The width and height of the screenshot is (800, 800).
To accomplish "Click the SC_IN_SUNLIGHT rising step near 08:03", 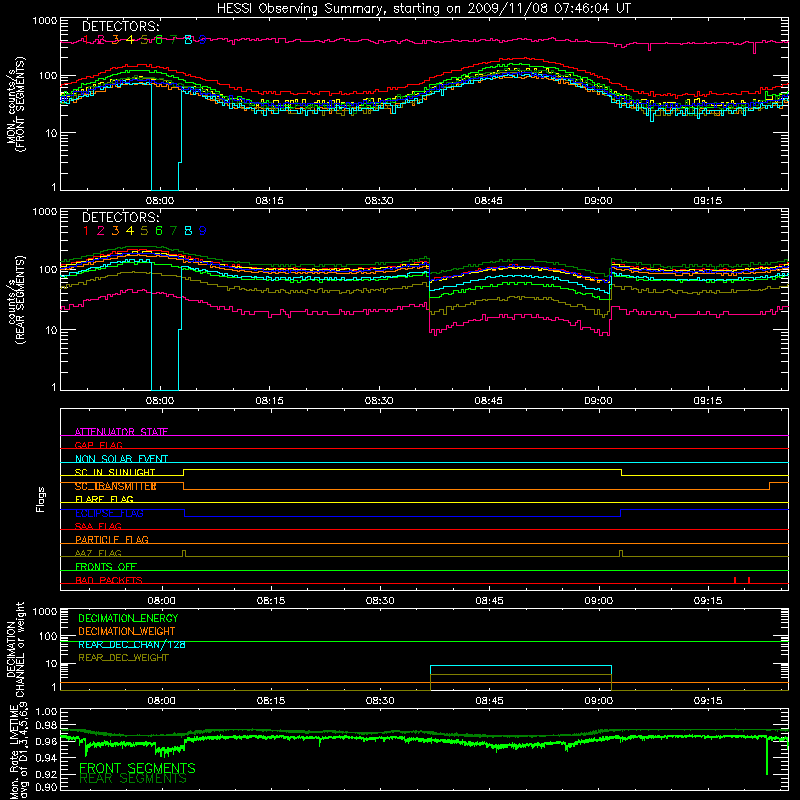I will pyautogui.click(x=183, y=472).
